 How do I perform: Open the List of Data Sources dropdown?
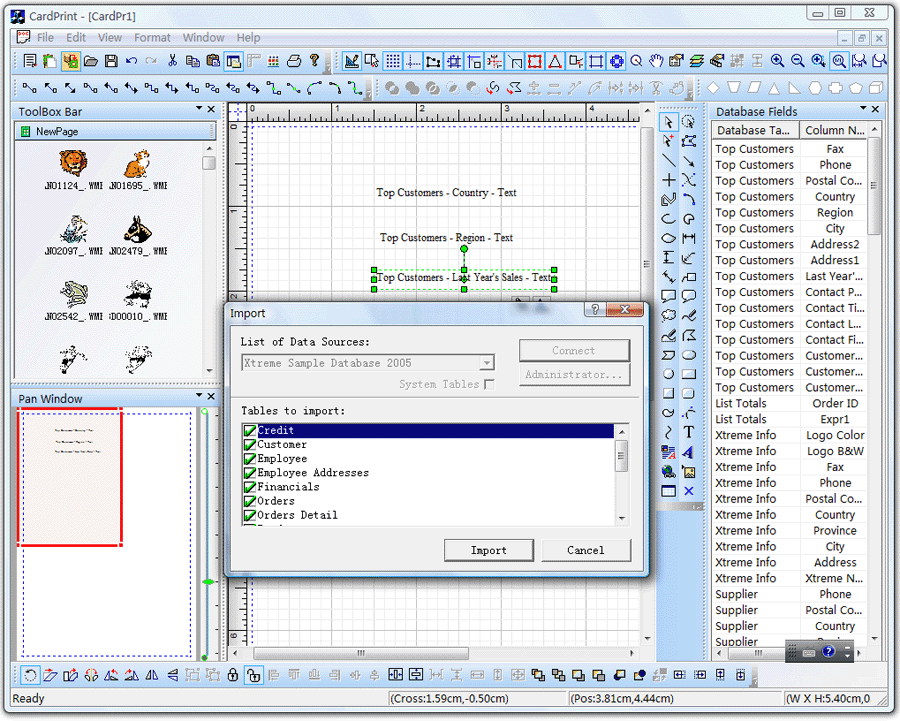[x=487, y=363]
